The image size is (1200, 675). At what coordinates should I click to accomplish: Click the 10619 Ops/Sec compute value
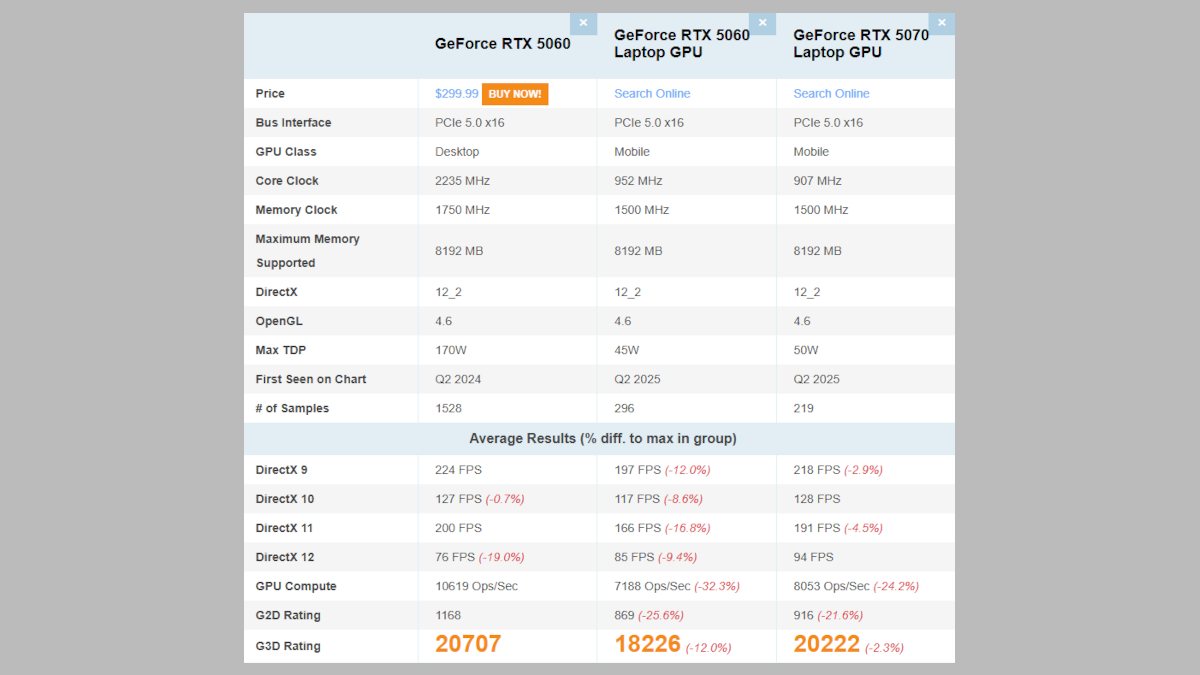pyautogui.click(x=476, y=586)
